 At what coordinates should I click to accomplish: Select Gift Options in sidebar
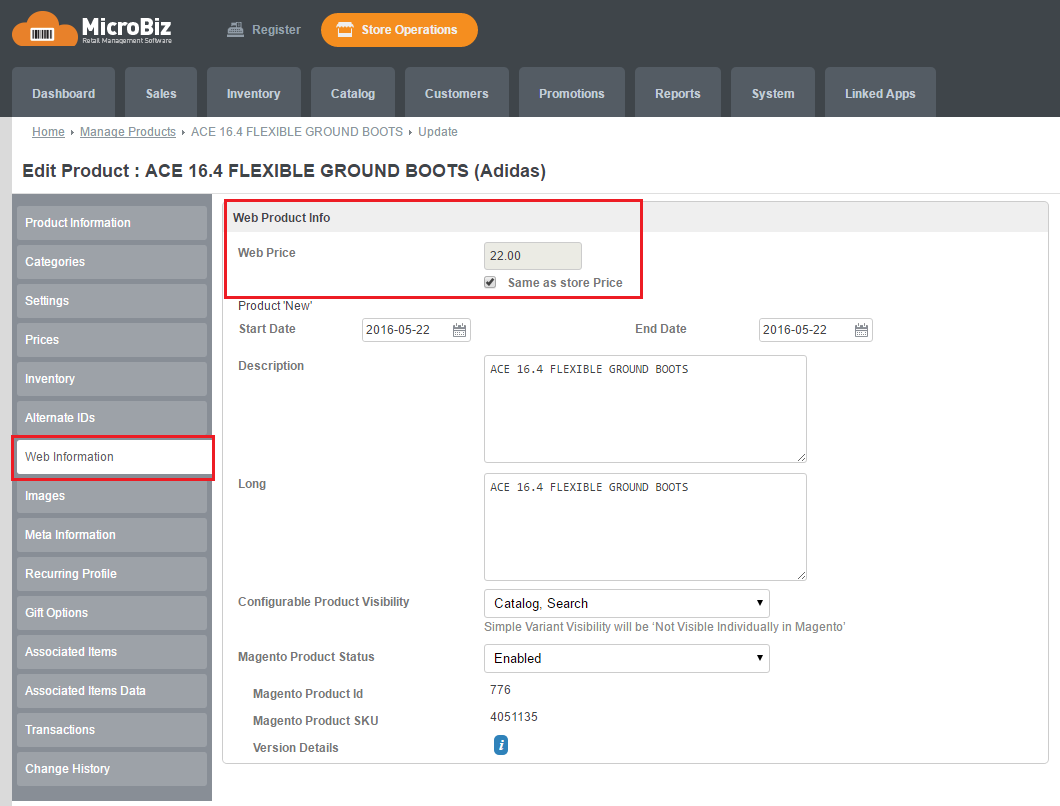tap(112, 613)
